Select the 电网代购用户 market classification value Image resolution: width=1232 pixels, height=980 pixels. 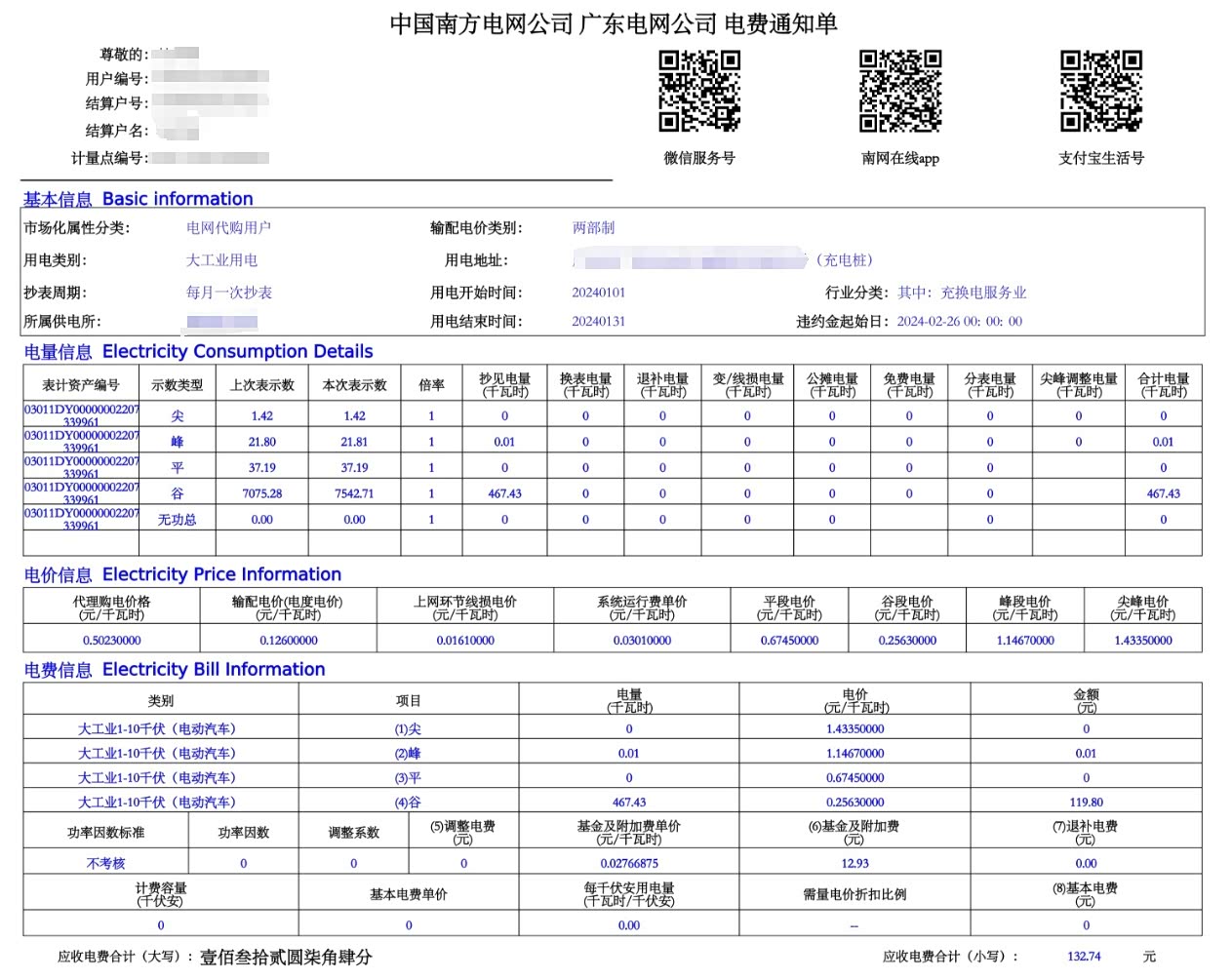click(x=228, y=228)
